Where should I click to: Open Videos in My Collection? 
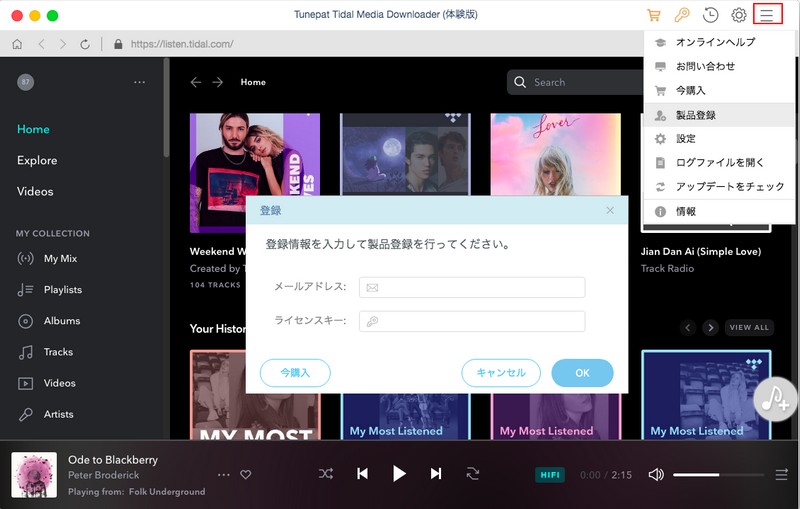click(46, 383)
